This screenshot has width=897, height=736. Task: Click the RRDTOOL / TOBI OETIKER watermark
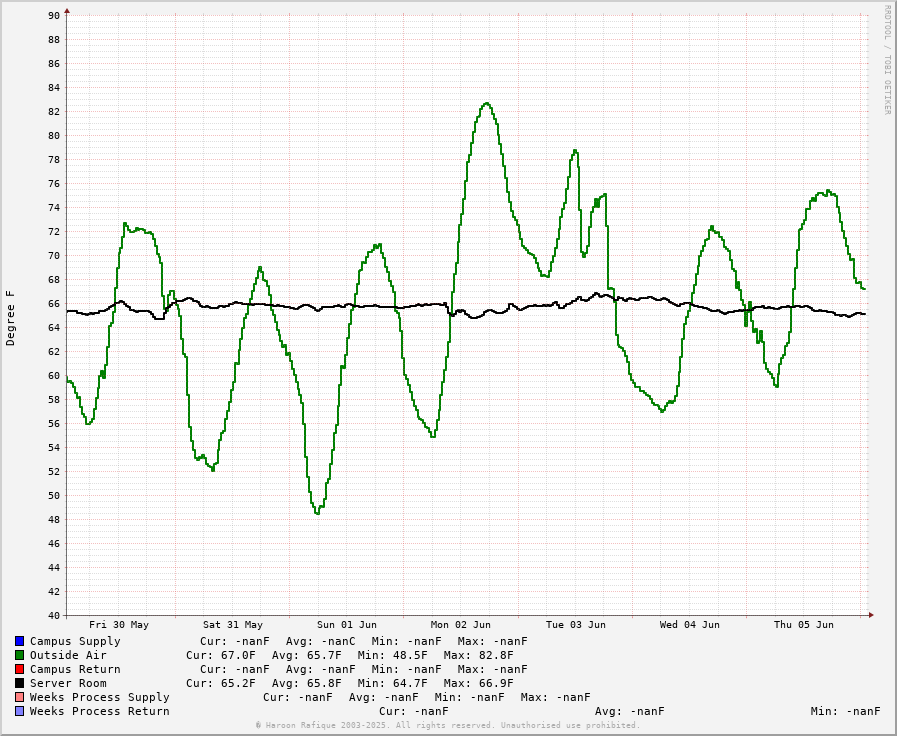click(x=886, y=60)
